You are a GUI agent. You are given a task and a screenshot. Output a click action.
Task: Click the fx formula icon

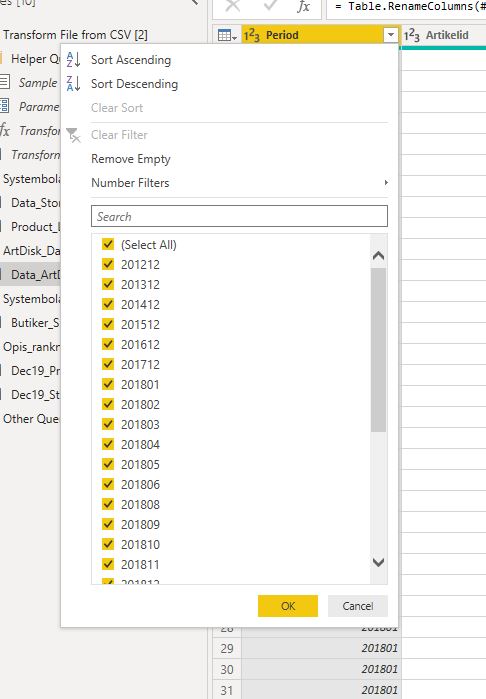(304, 6)
